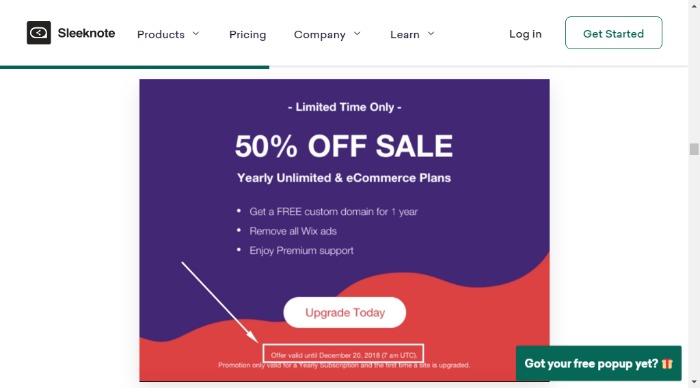
Task: Expand the Company dropdown chevron
Action: (x=357, y=33)
